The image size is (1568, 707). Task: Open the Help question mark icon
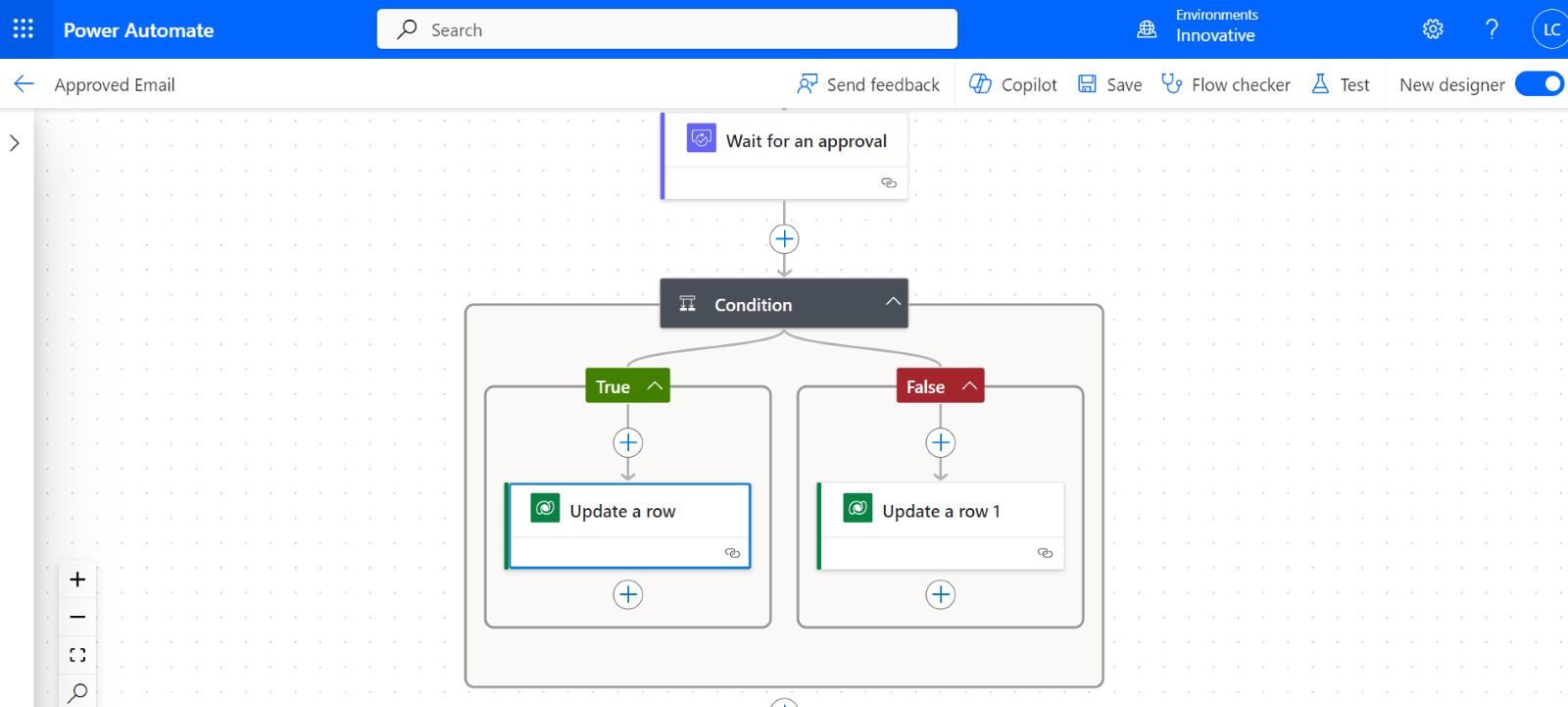[x=1492, y=29]
